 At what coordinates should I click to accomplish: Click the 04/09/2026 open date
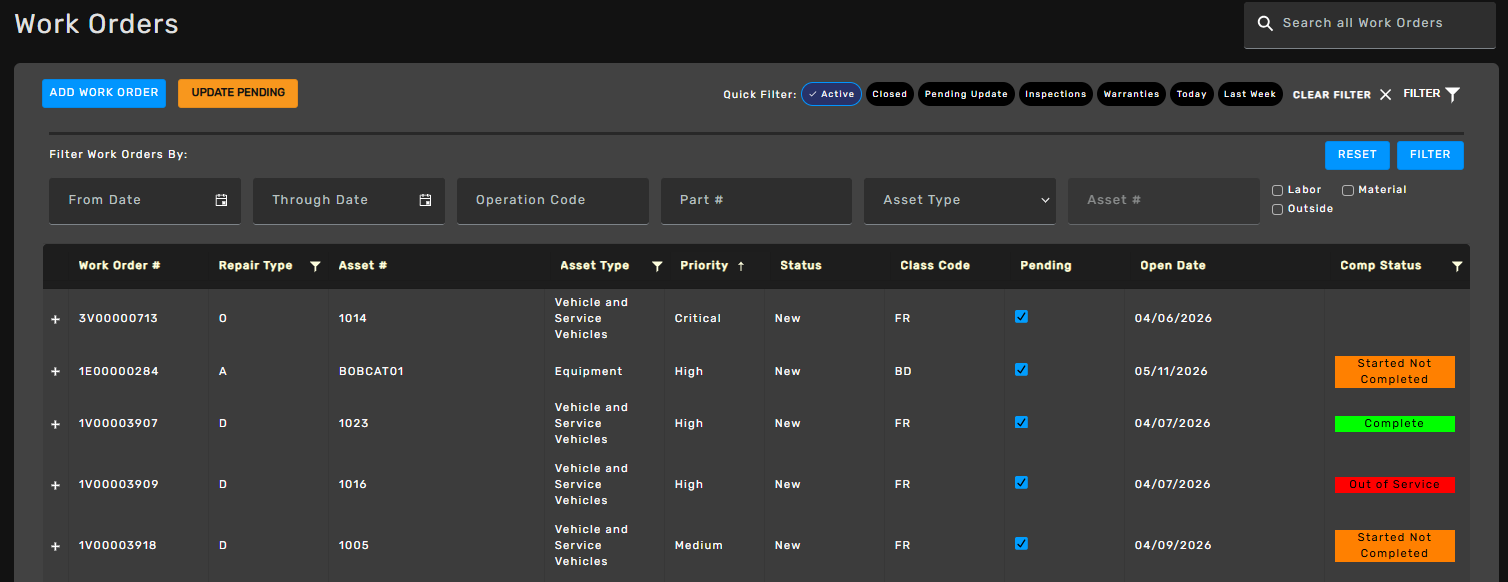1173,546
